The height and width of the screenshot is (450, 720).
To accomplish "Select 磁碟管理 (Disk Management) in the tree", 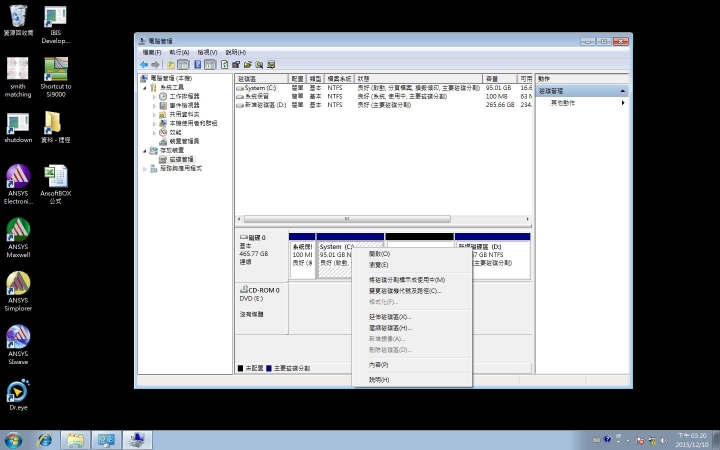I will coord(181,159).
